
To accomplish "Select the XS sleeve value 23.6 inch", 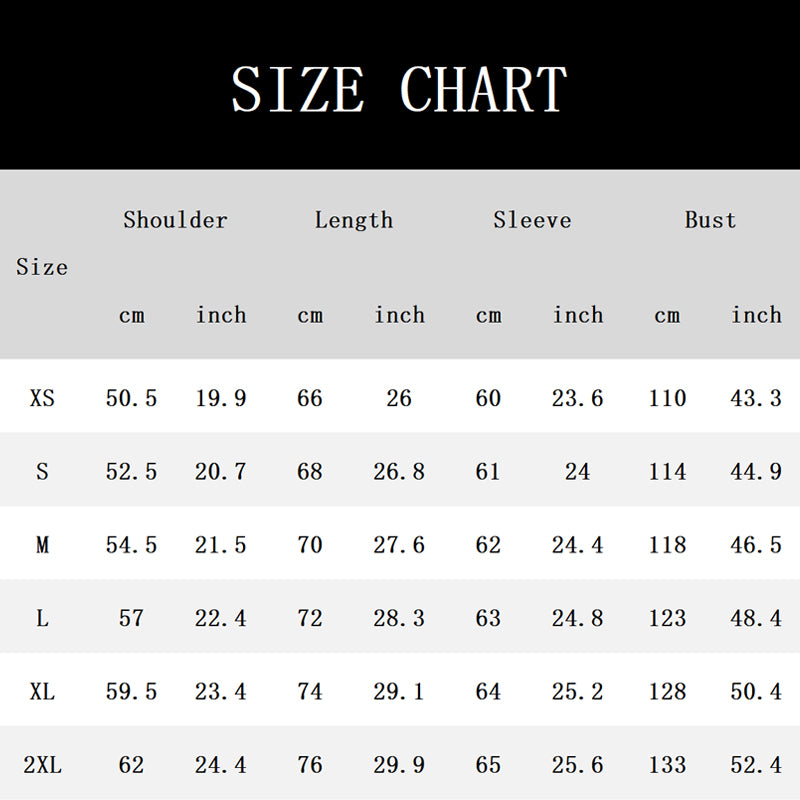I will [578, 398].
